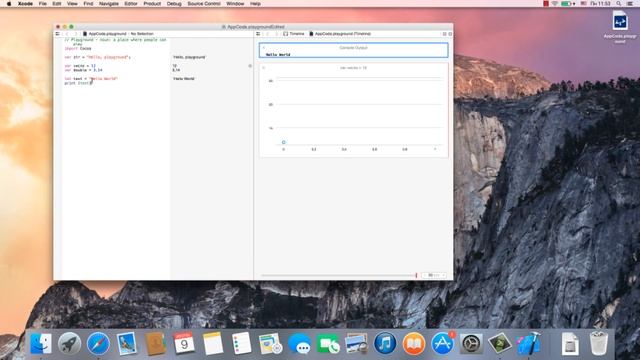The height and width of the screenshot is (360, 640).
Task: Open System Preferences from the Dock
Action: point(471,343)
